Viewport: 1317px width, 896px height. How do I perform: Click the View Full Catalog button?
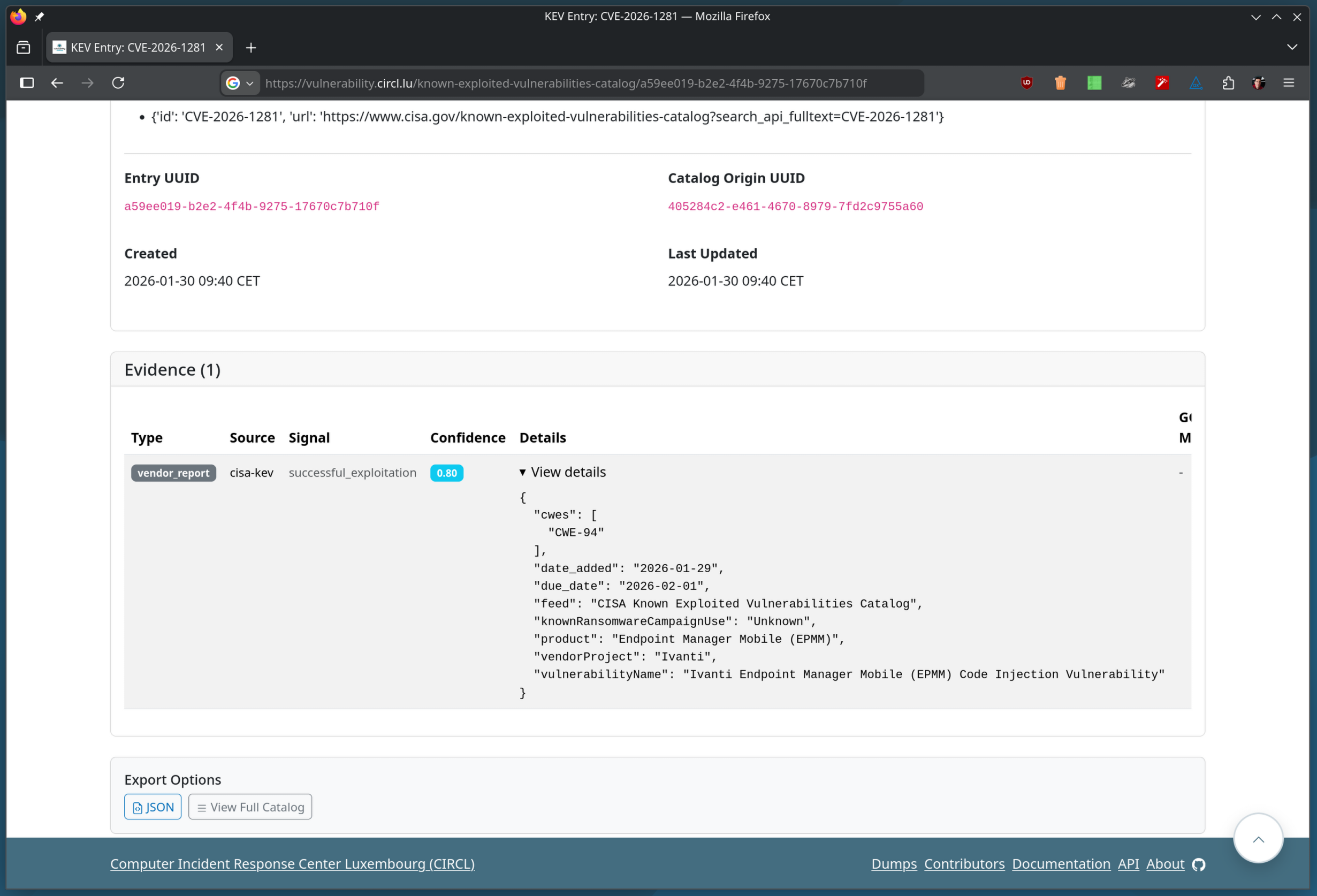click(250, 807)
